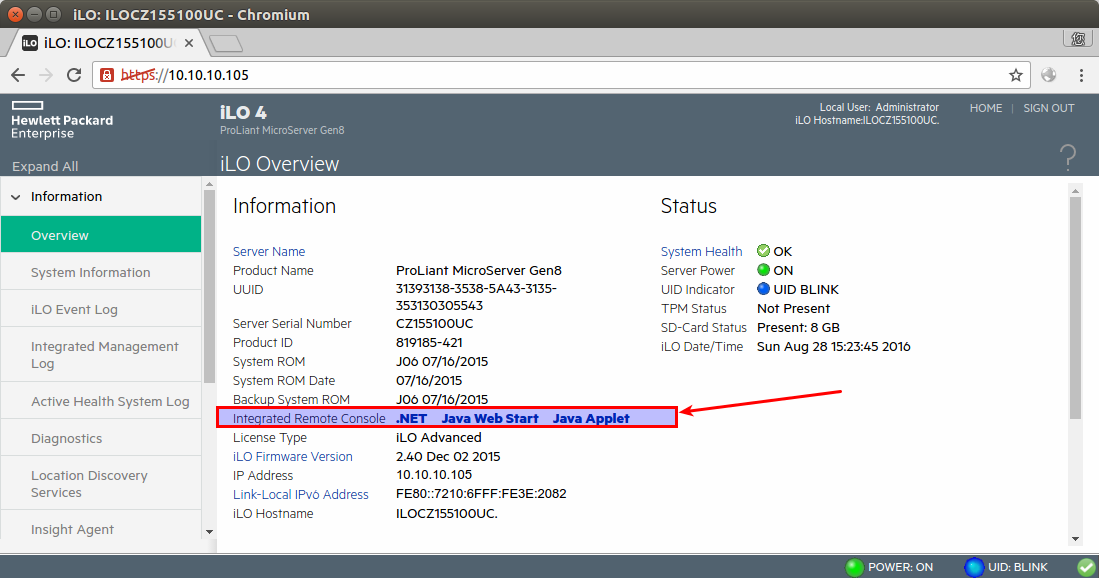
Task: Click the UID BLINK status text
Action: [x=806, y=289]
